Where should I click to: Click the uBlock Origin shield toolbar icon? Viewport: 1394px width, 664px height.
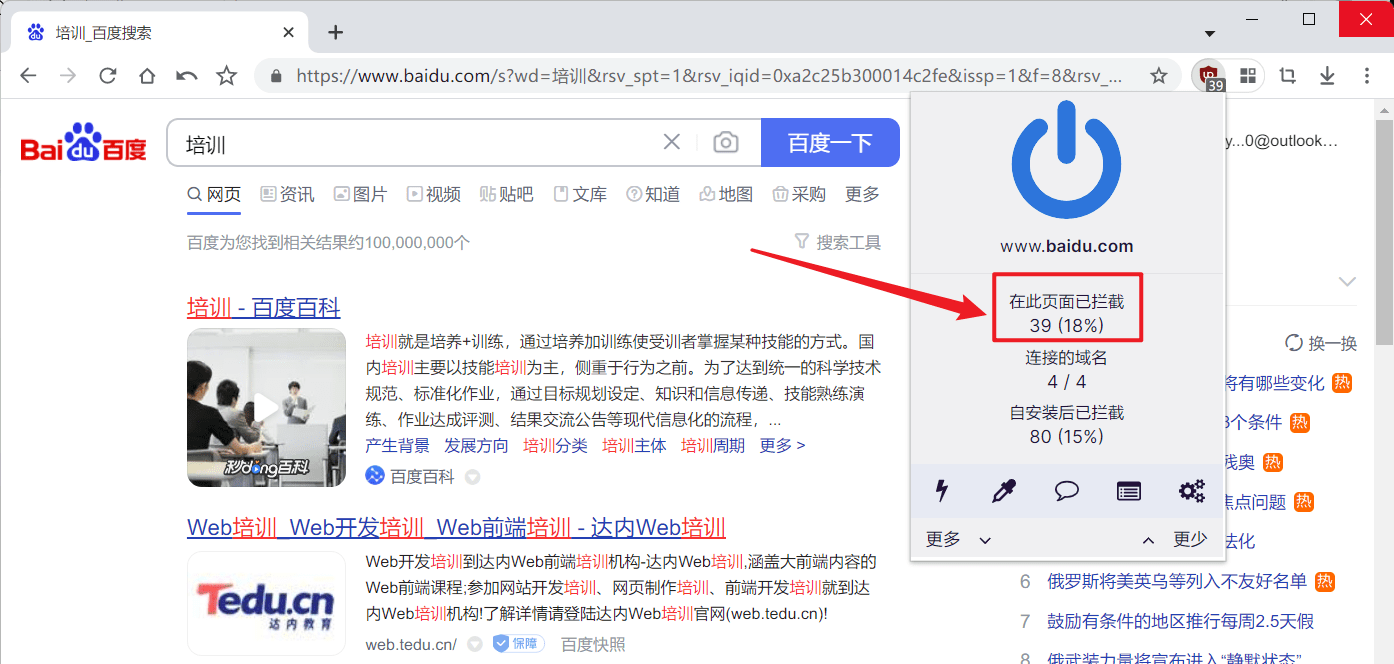pos(1208,75)
